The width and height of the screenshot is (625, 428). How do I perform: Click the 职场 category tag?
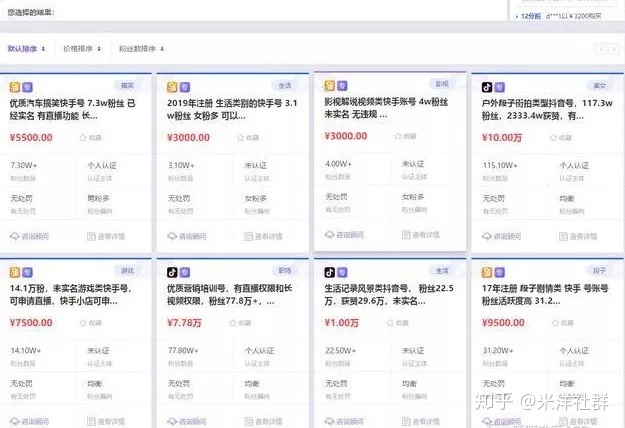coord(285,271)
